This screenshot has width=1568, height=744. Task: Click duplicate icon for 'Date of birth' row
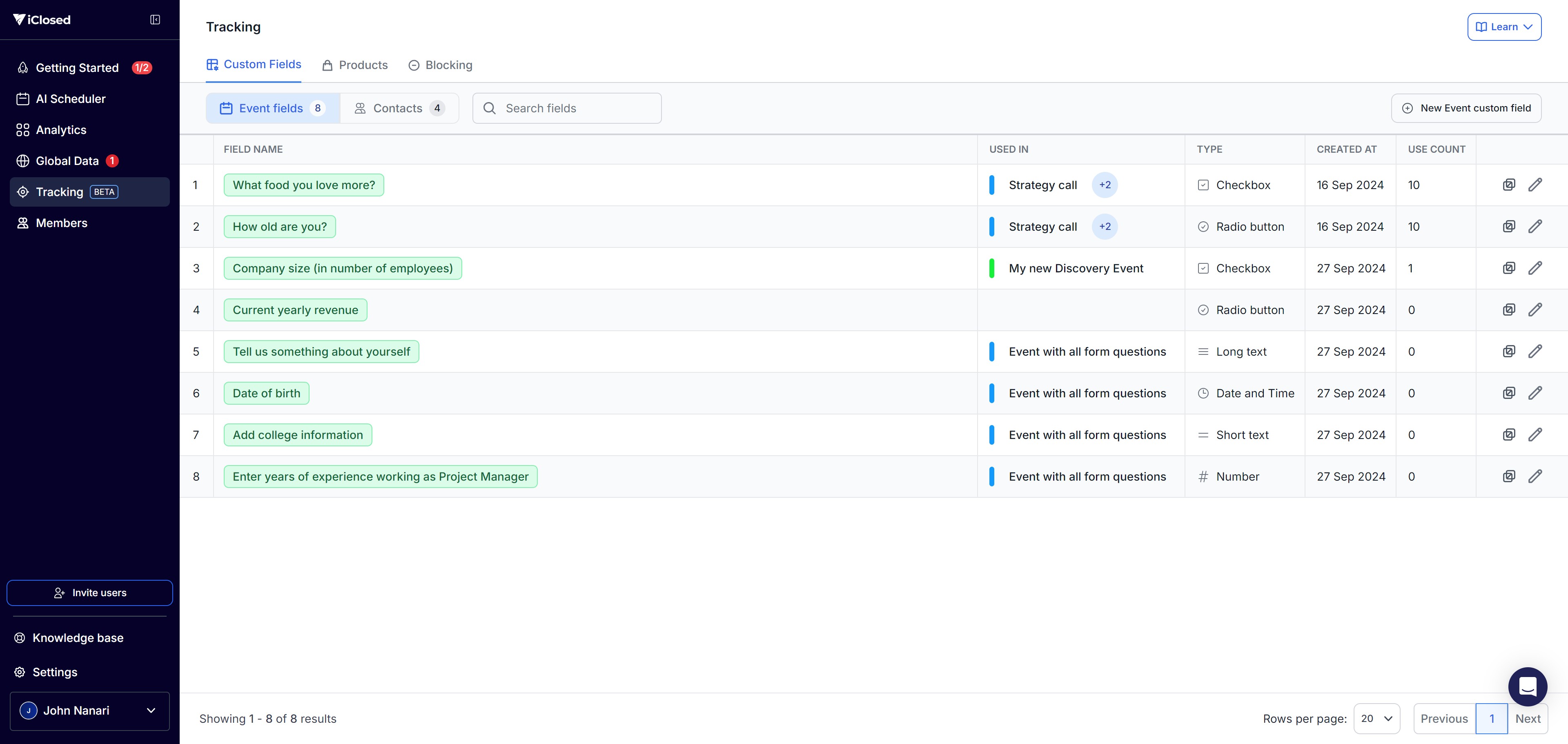pyautogui.click(x=1508, y=393)
